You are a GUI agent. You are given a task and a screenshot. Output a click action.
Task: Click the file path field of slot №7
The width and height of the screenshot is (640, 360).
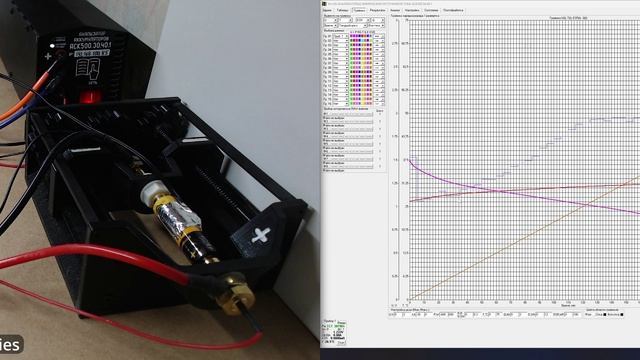tap(350, 159)
